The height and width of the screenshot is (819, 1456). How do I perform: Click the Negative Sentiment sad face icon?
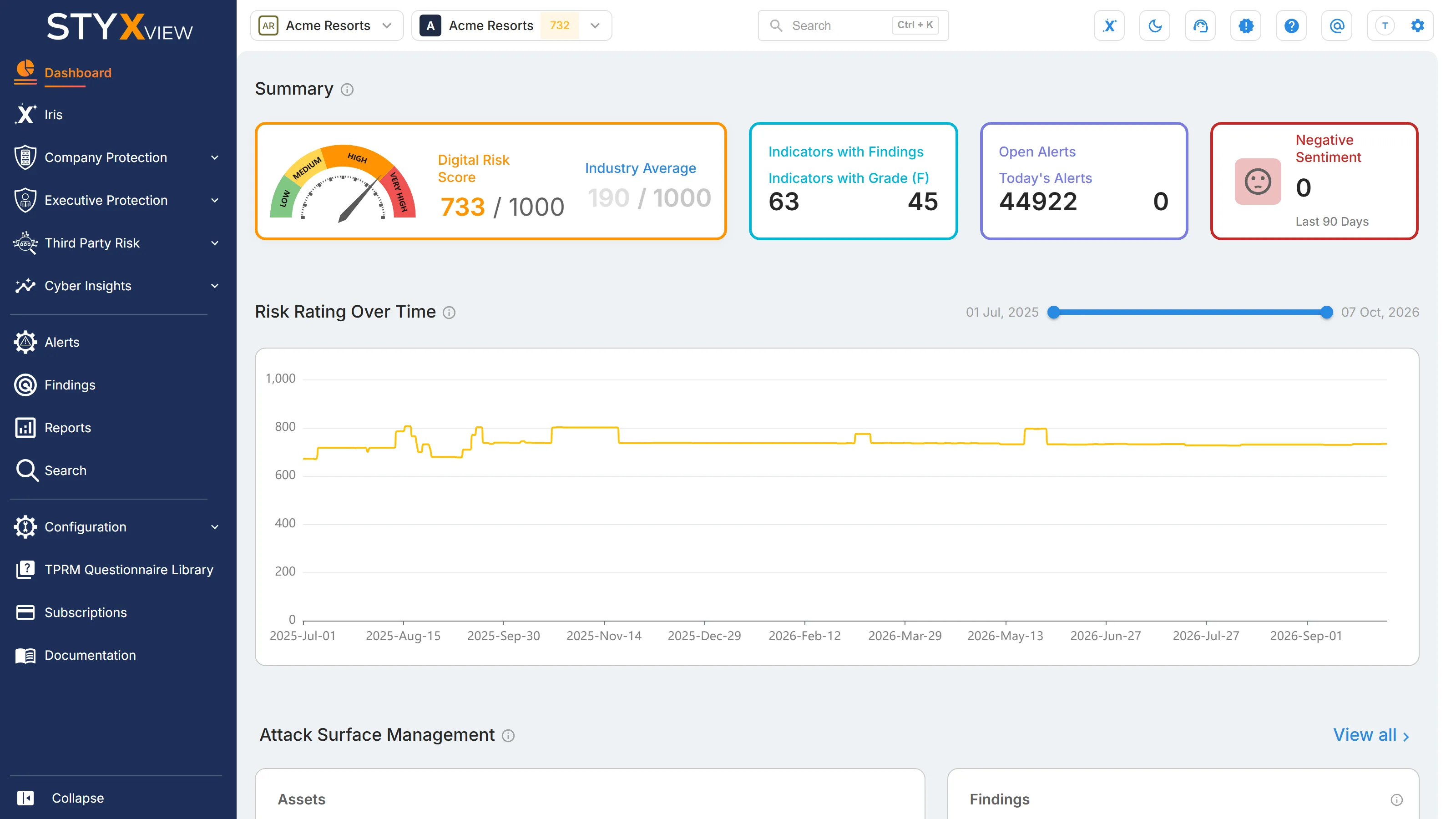pyautogui.click(x=1258, y=182)
